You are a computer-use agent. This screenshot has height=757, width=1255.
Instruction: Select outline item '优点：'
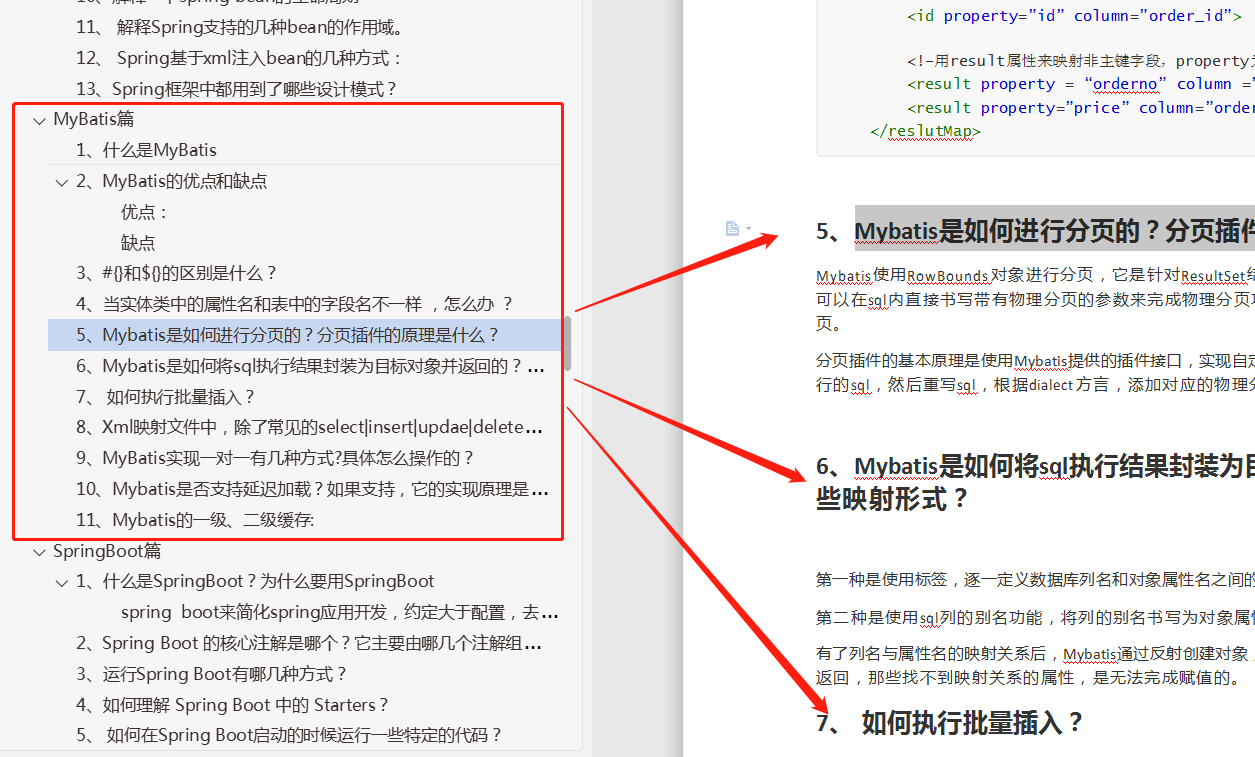point(145,212)
